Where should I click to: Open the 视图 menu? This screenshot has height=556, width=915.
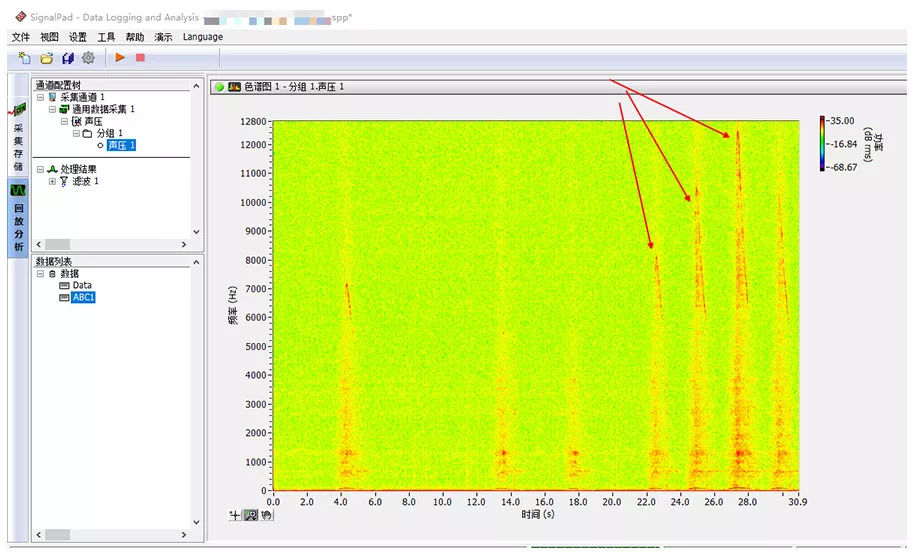tap(49, 37)
